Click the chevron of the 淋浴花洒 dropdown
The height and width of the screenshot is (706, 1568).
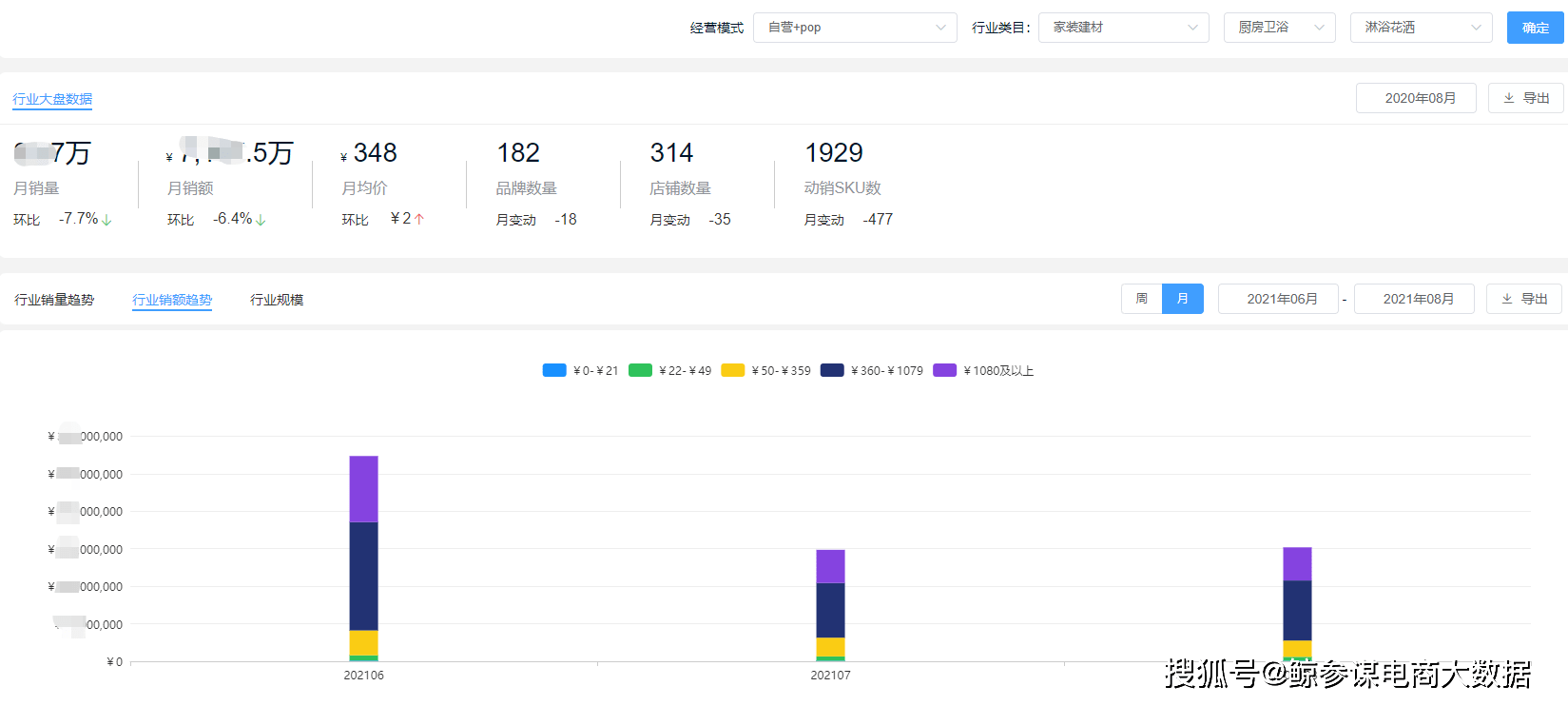(x=1476, y=28)
